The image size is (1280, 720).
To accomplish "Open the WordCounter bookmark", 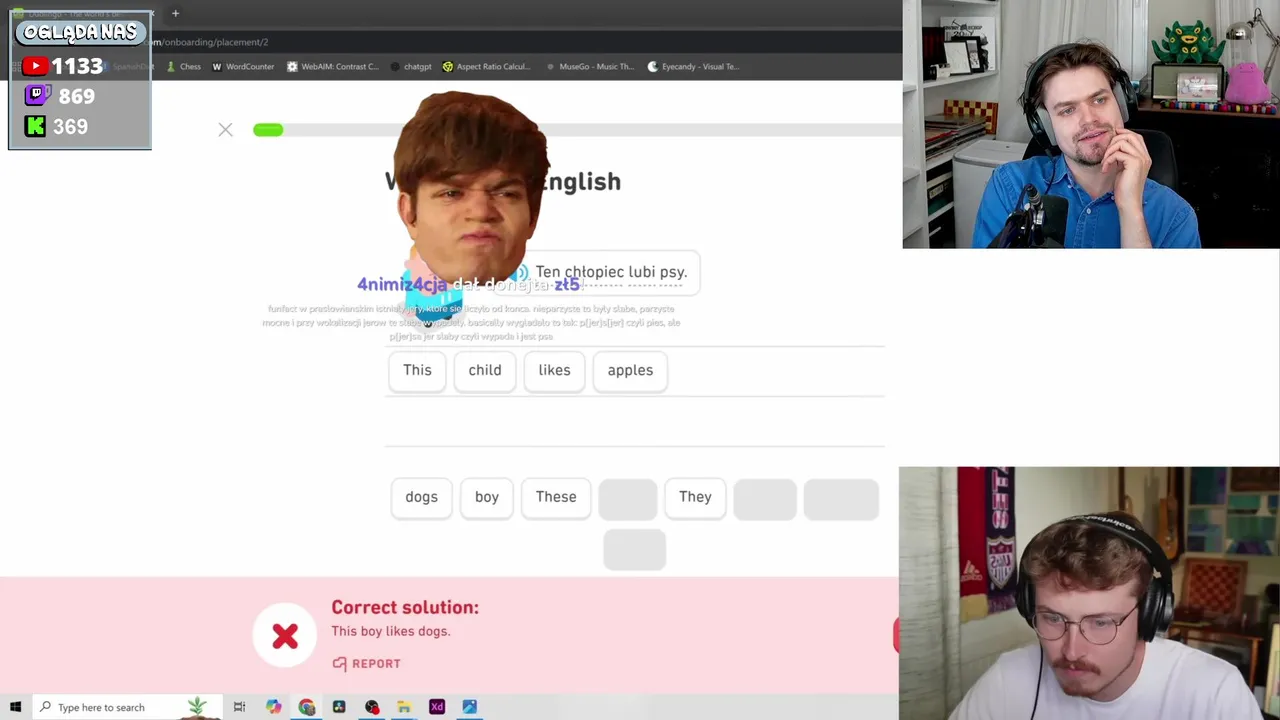I will pyautogui.click(x=243, y=67).
